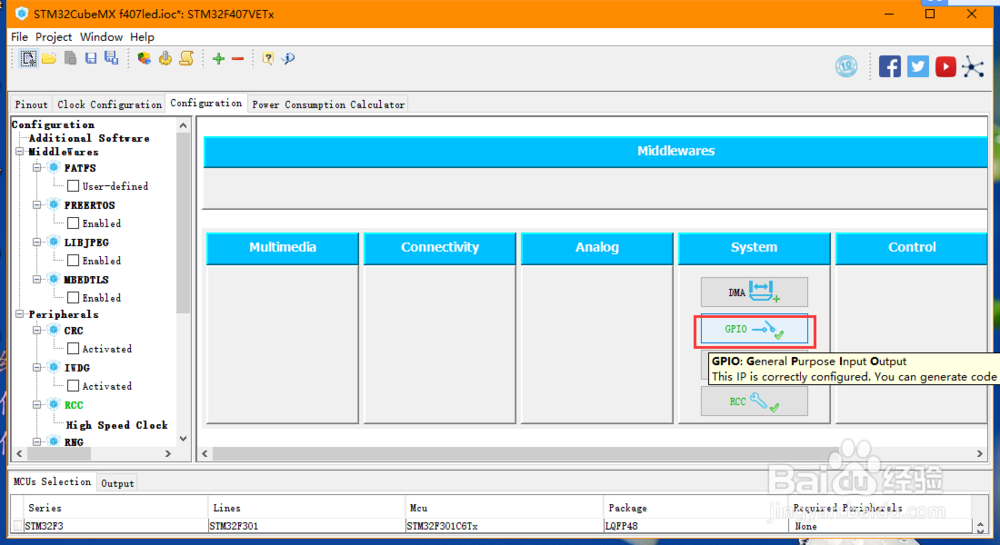Open help with the question mark icon

point(268,59)
